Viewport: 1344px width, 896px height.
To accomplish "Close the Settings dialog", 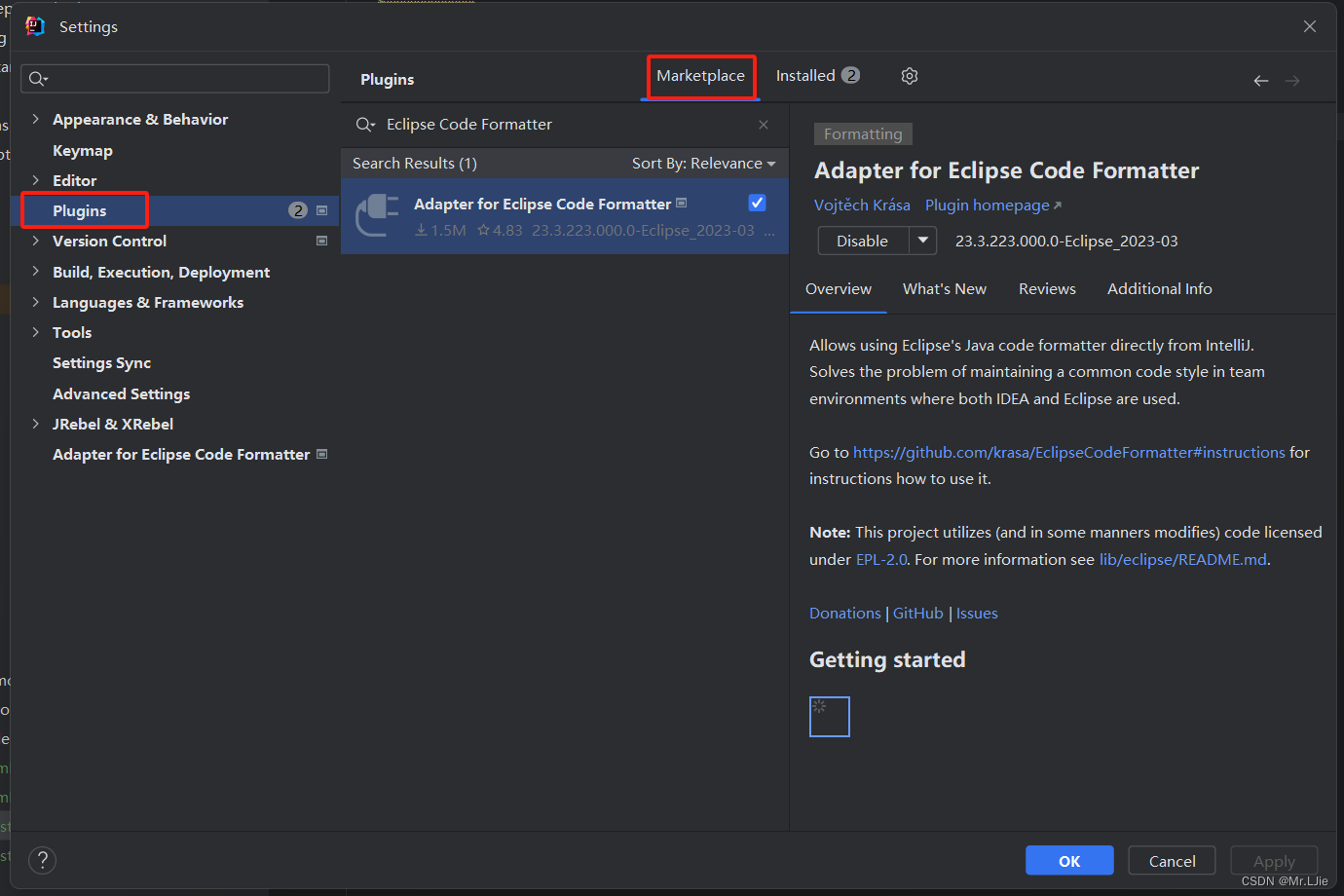I will tap(1310, 26).
